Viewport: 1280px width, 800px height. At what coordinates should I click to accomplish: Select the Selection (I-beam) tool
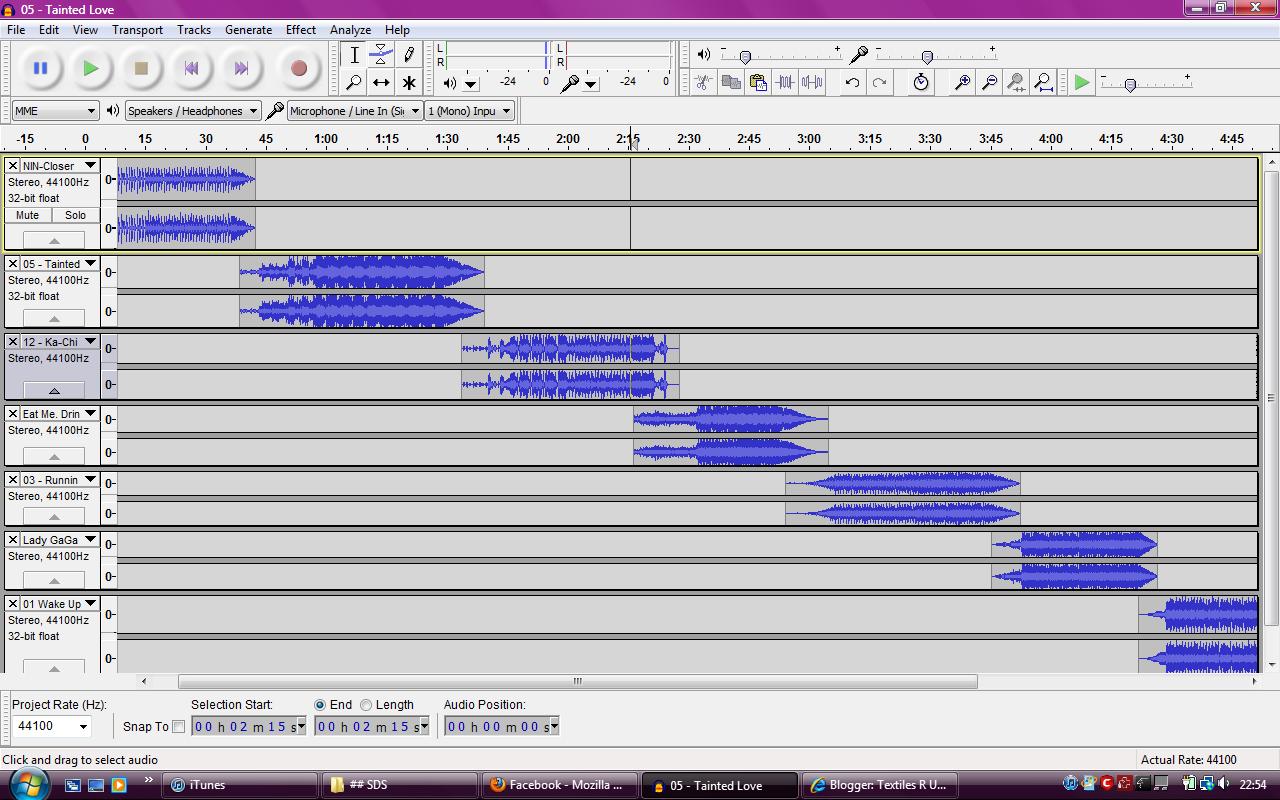click(354, 55)
